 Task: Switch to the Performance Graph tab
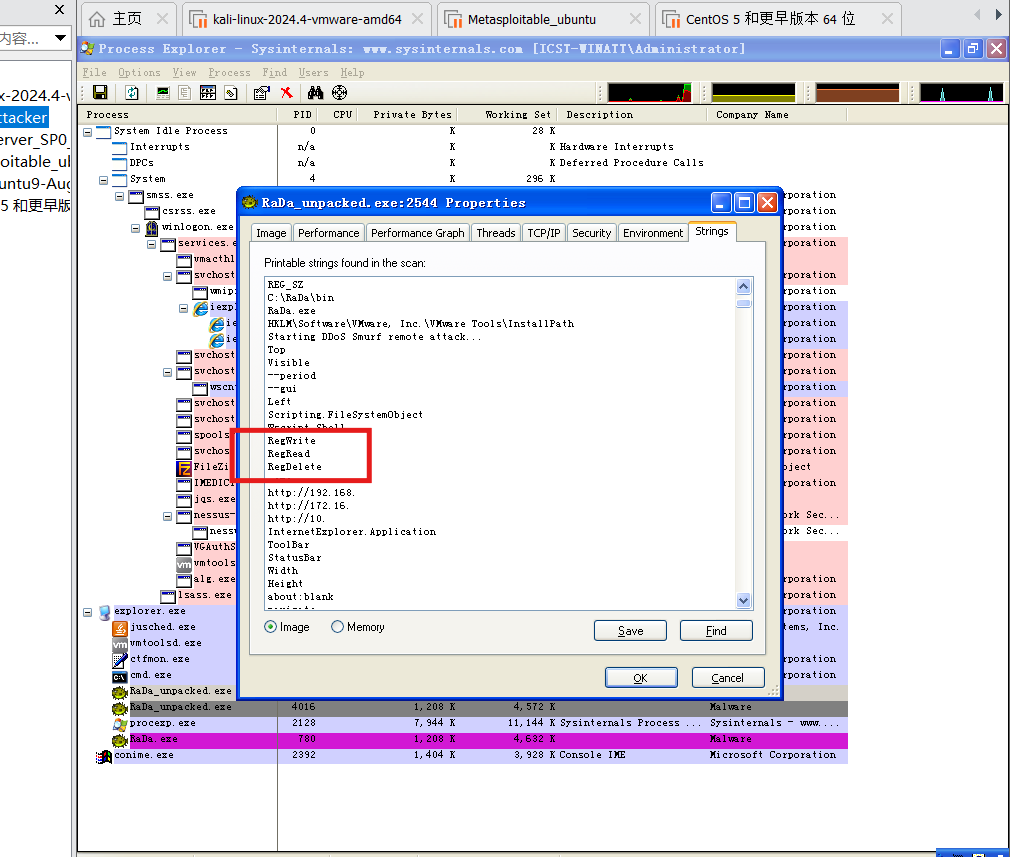pos(417,233)
